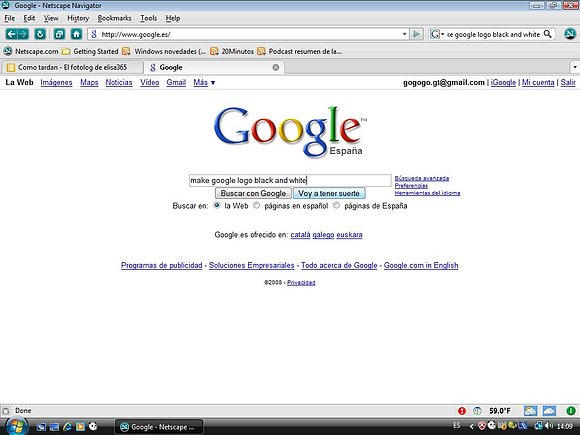Viewport: 580px width, 435px height.
Task: Click the 'Buscar con Google' button
Action: pyautogui.click(x=253, y=193)
